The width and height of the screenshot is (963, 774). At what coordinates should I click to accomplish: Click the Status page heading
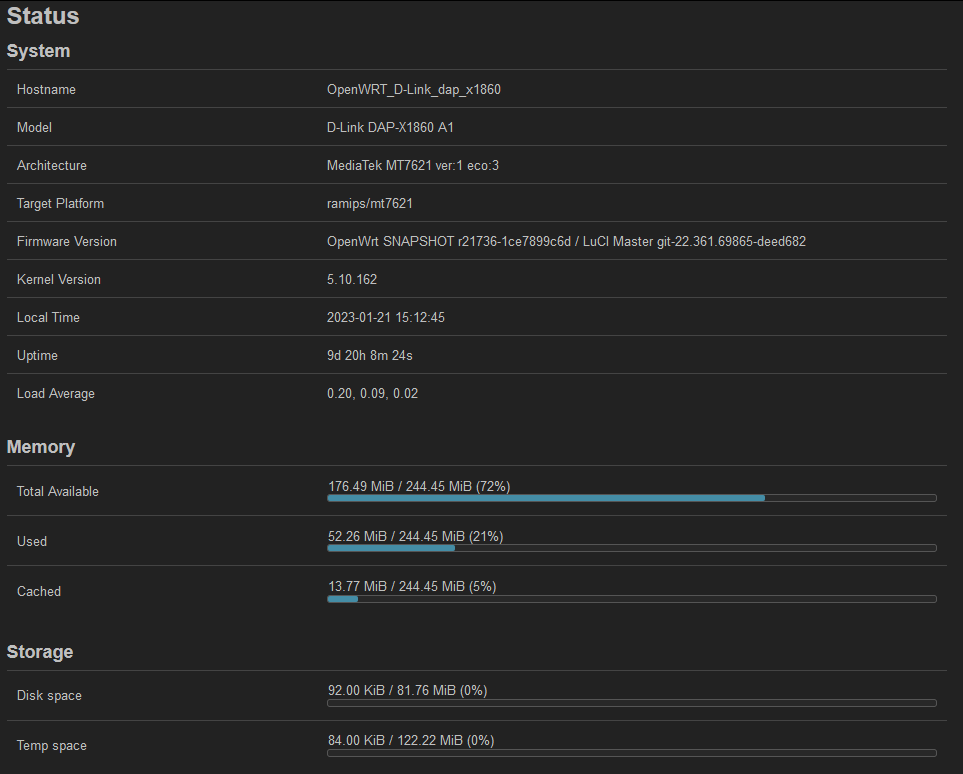[x=43, y=16]
